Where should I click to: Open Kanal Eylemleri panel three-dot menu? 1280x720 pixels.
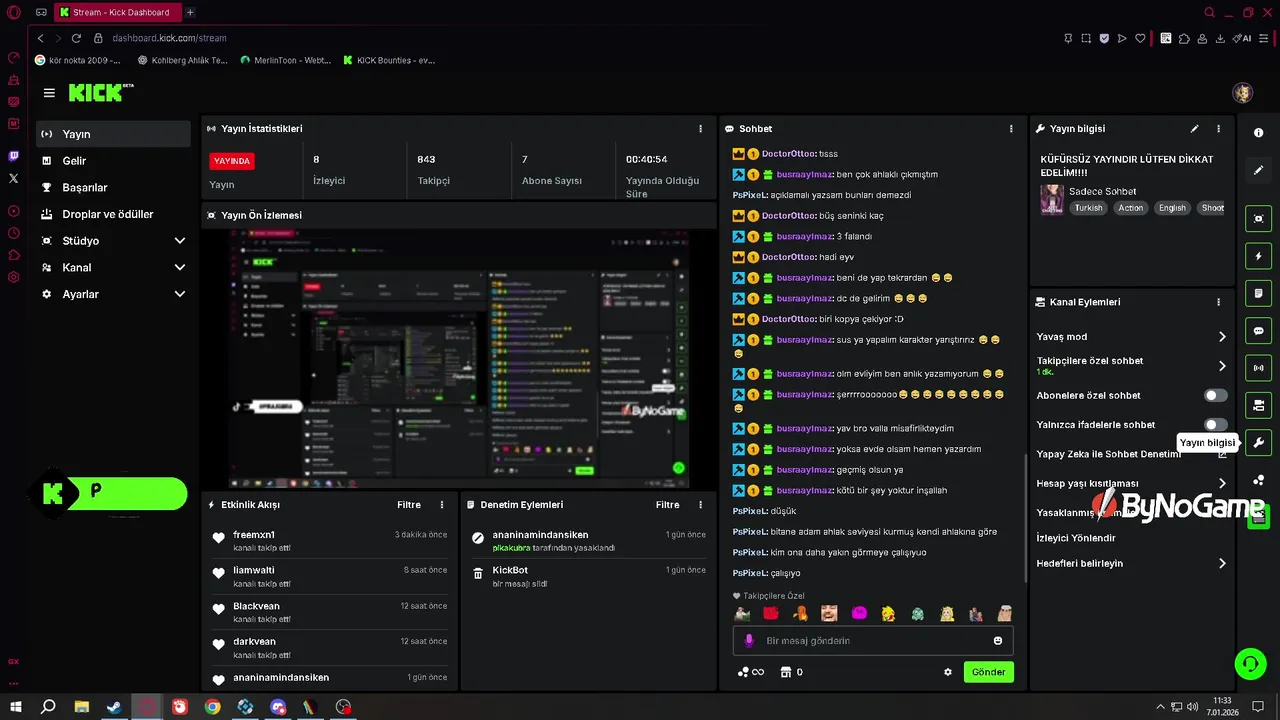click(x=1218, y=302)
